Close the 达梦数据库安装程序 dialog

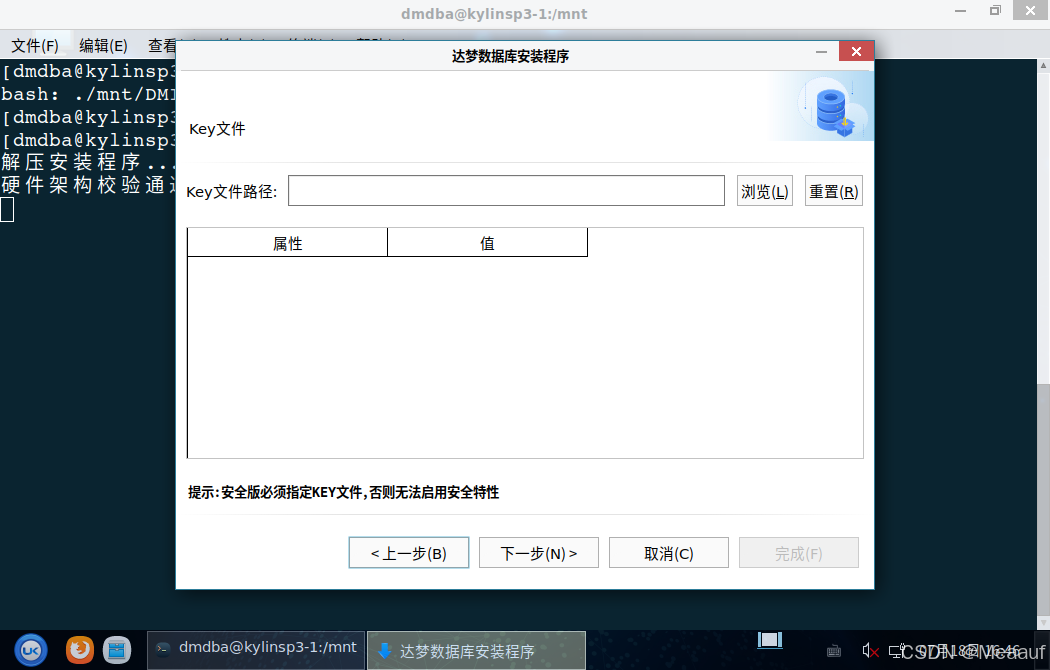point(856,52)
